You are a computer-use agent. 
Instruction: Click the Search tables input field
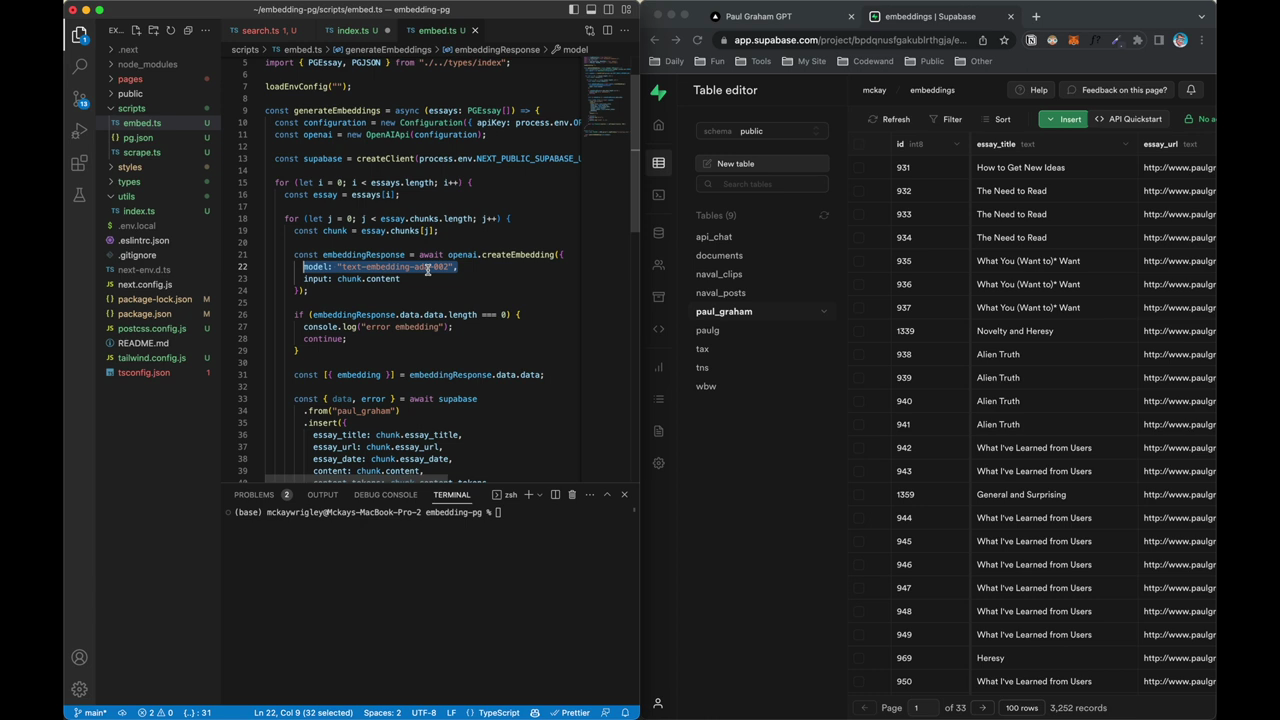[762, 184]
